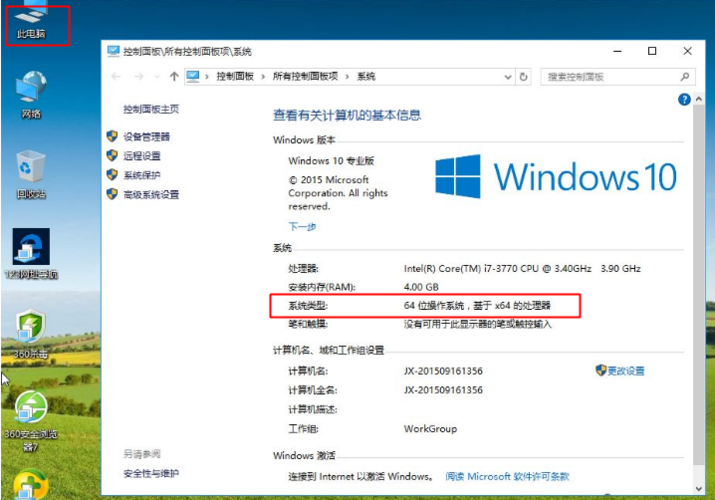Click the WorkGroup value
This screenshot has width=715, height=500.
430,428
